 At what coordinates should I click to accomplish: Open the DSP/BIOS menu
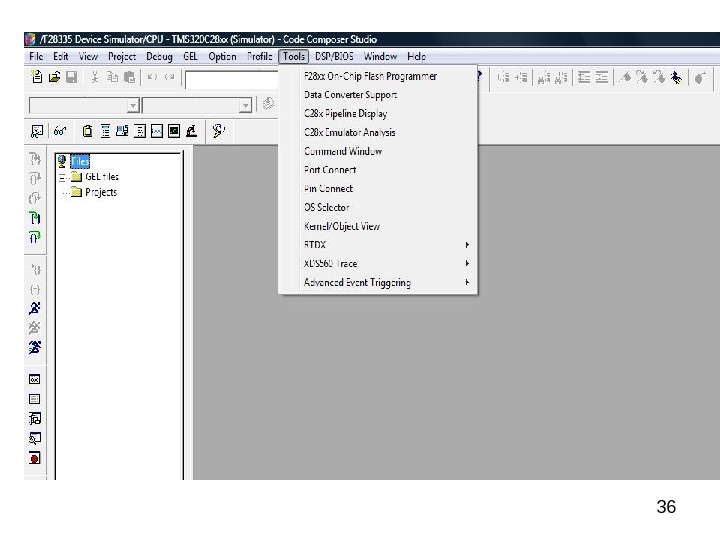click(x=334, y=56)
